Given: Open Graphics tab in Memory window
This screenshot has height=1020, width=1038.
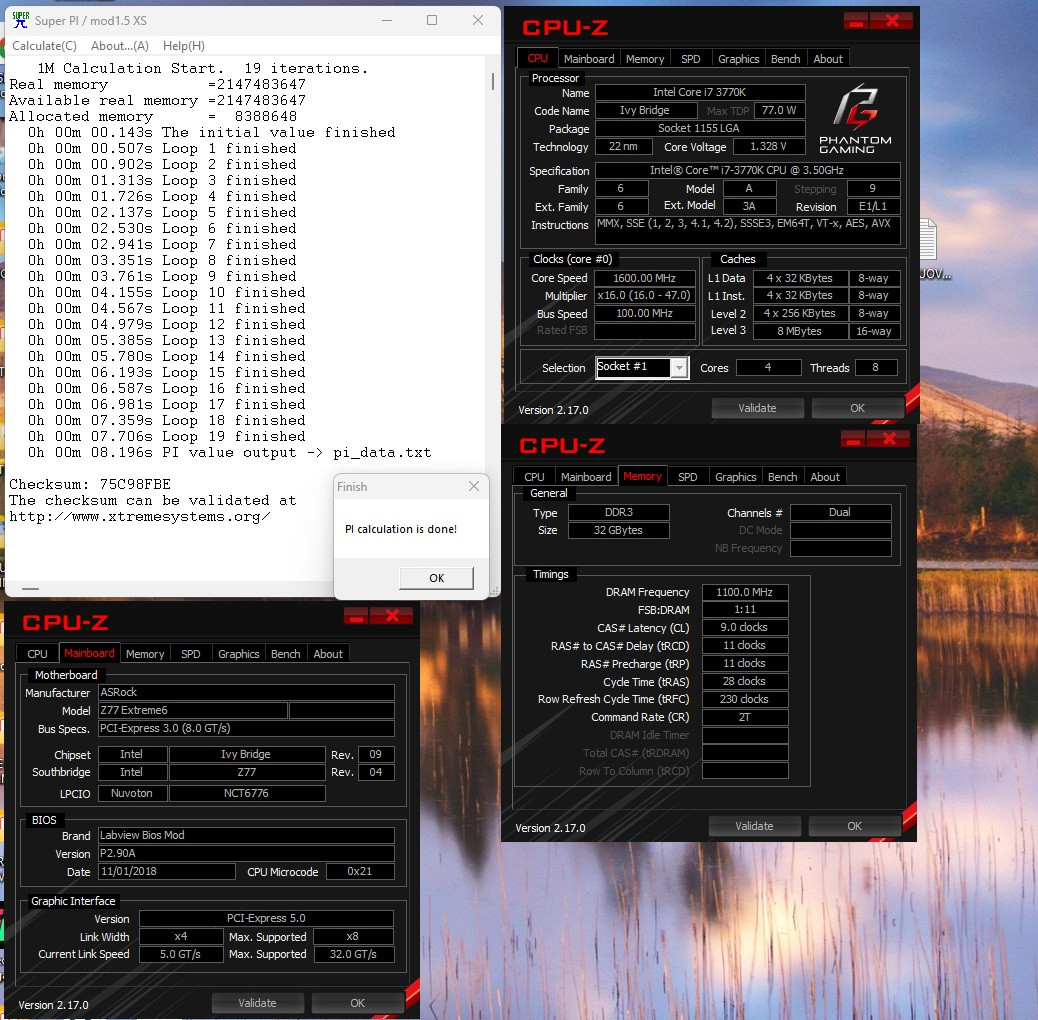Looking at the screenshot, I should tap(735, 477).
